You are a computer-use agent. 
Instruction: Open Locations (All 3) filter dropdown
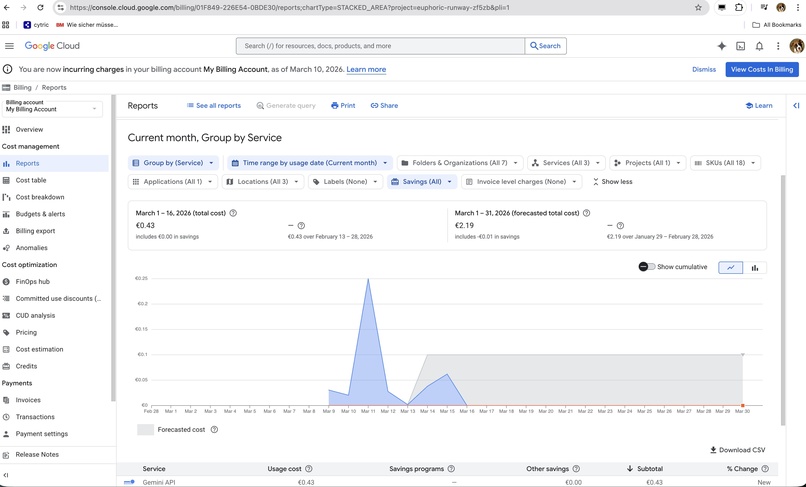(x=263, y=182)
